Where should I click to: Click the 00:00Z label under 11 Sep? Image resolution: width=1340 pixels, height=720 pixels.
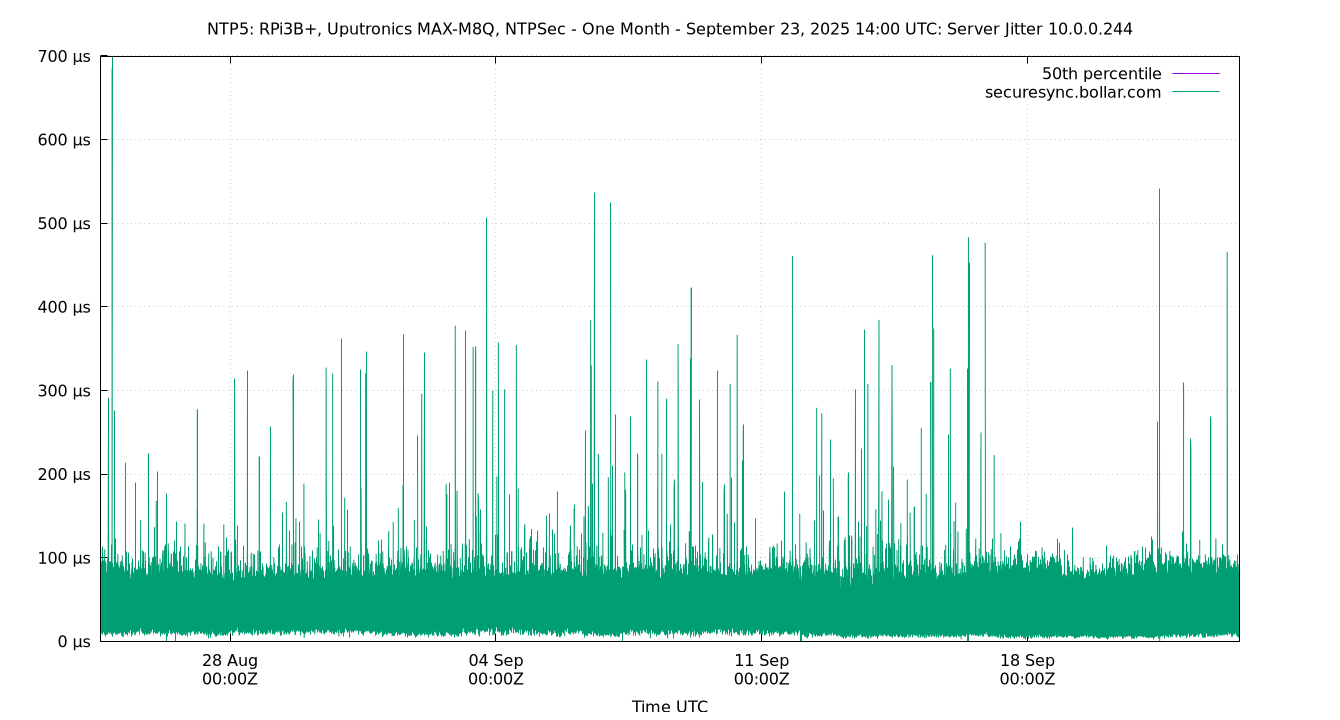[x=762, y=679]
